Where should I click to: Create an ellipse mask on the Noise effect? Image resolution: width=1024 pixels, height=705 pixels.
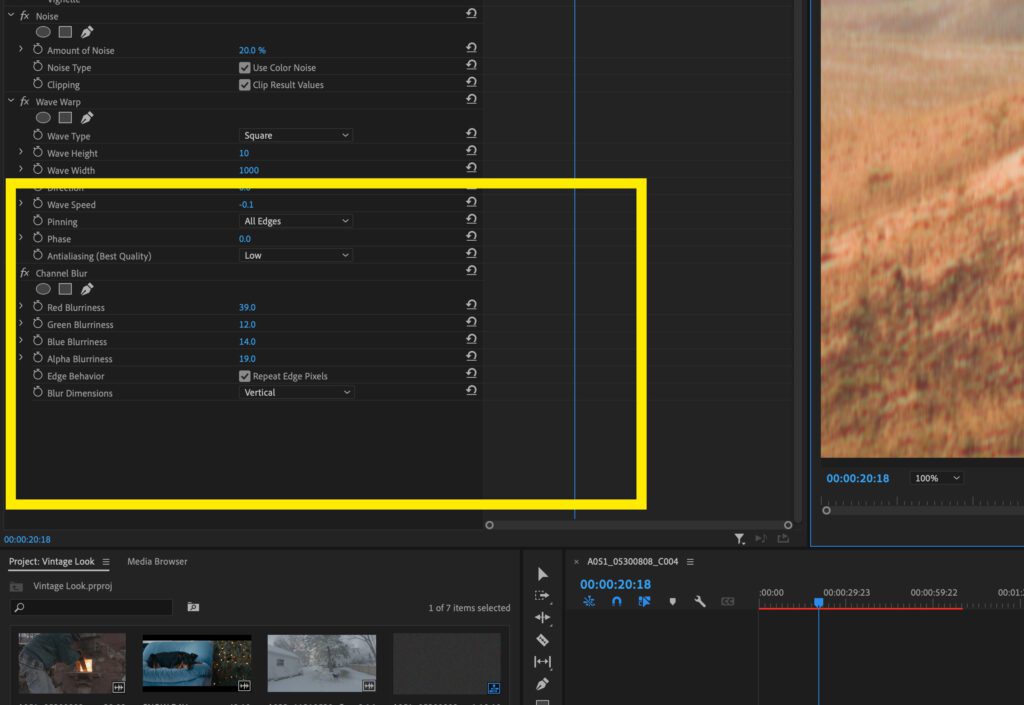point(42,31)
